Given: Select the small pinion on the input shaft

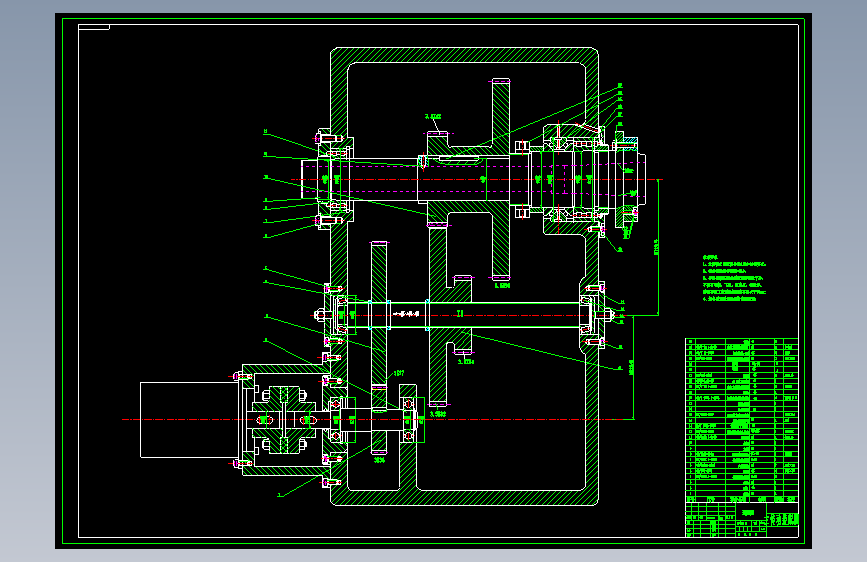Looking at the screenshot, I should pos(379,420).
